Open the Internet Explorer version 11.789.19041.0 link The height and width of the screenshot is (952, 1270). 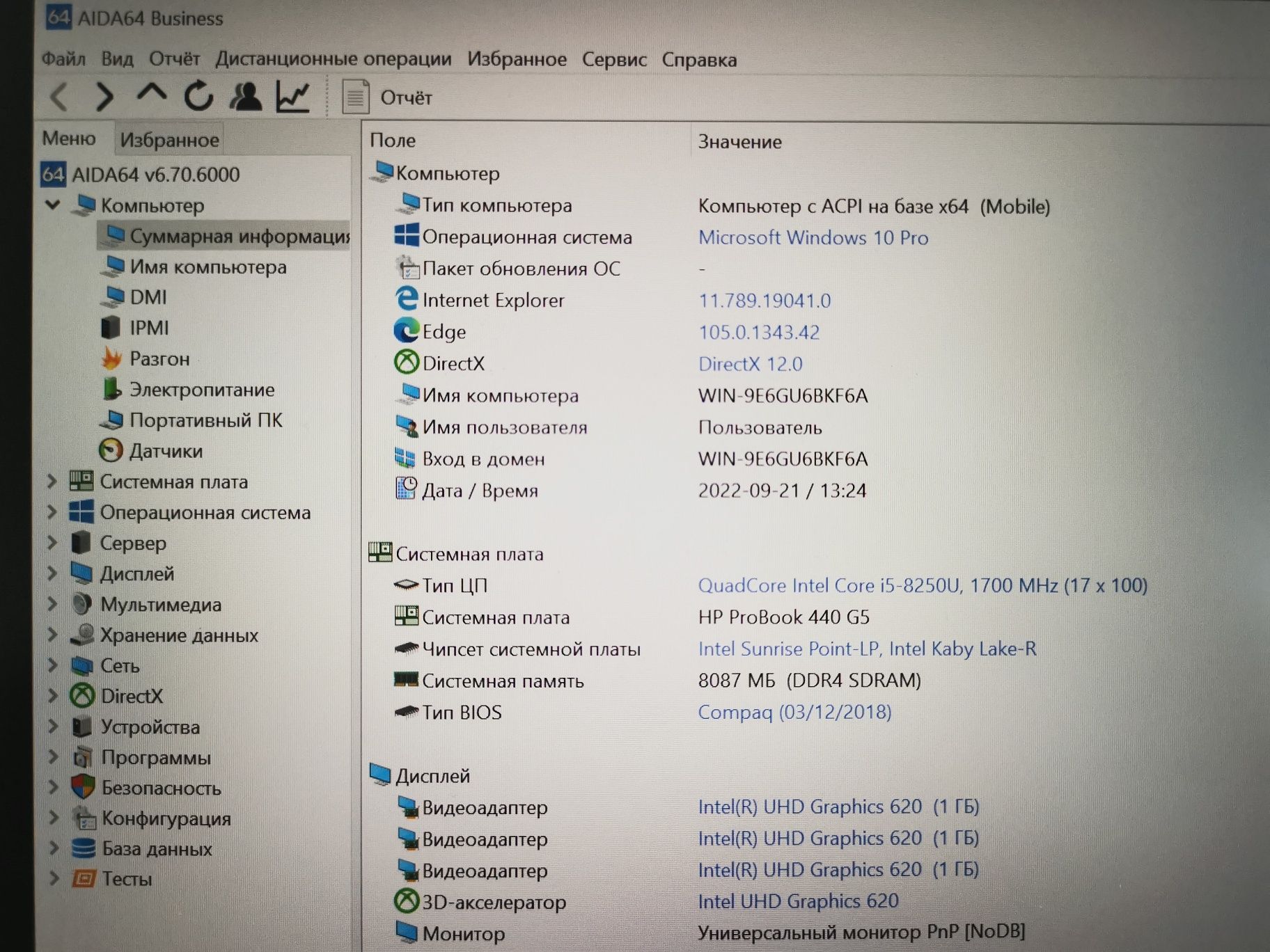tap(765, 301)
